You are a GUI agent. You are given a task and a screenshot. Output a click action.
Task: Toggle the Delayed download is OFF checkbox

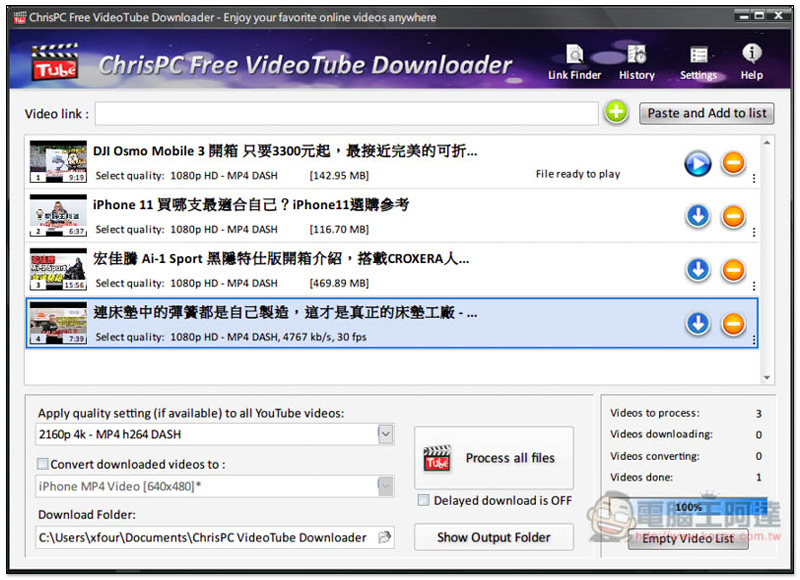pyautogui.click(x=424, y=501)
